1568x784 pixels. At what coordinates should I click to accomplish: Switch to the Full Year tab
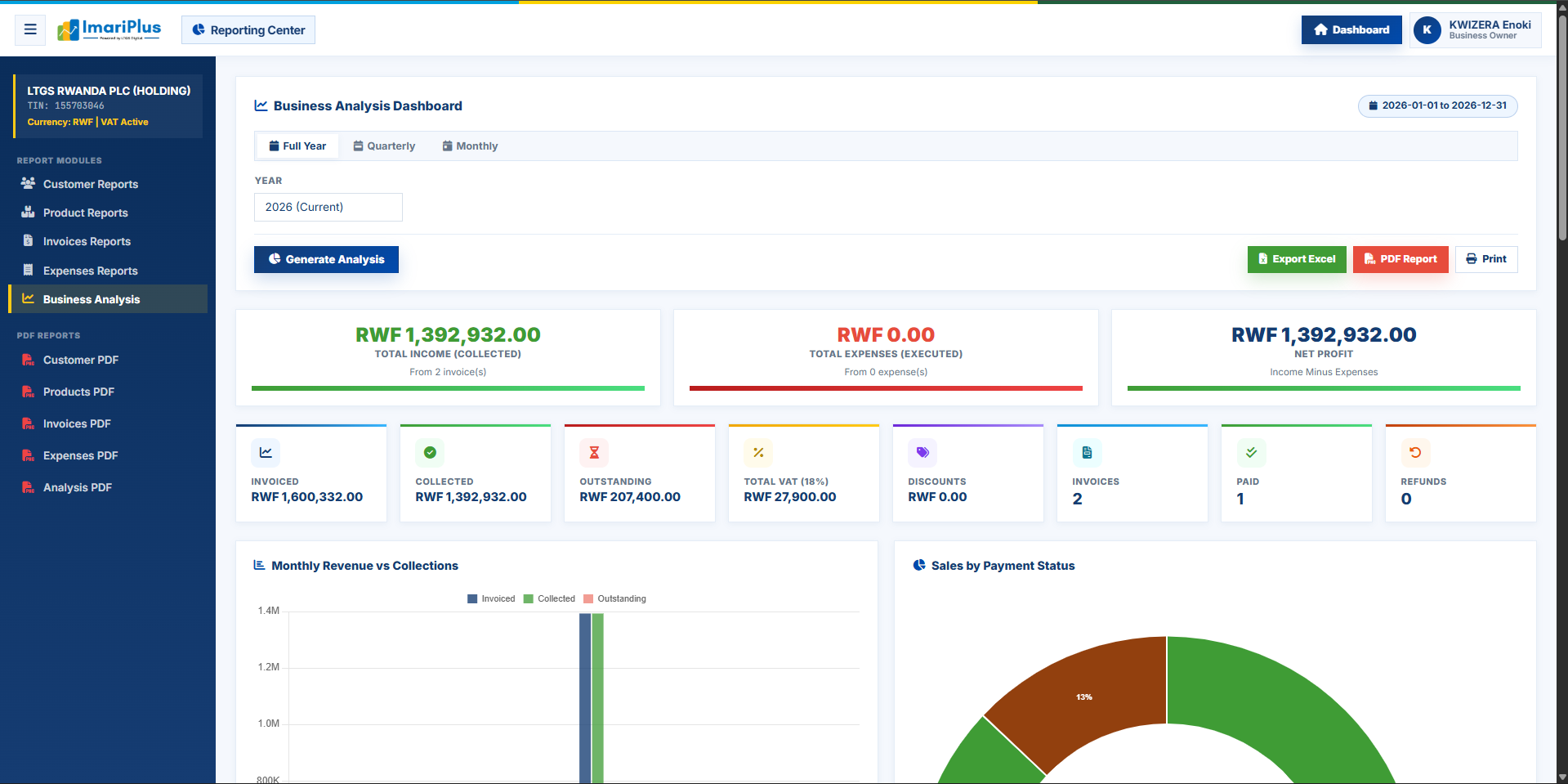[297, 146]
